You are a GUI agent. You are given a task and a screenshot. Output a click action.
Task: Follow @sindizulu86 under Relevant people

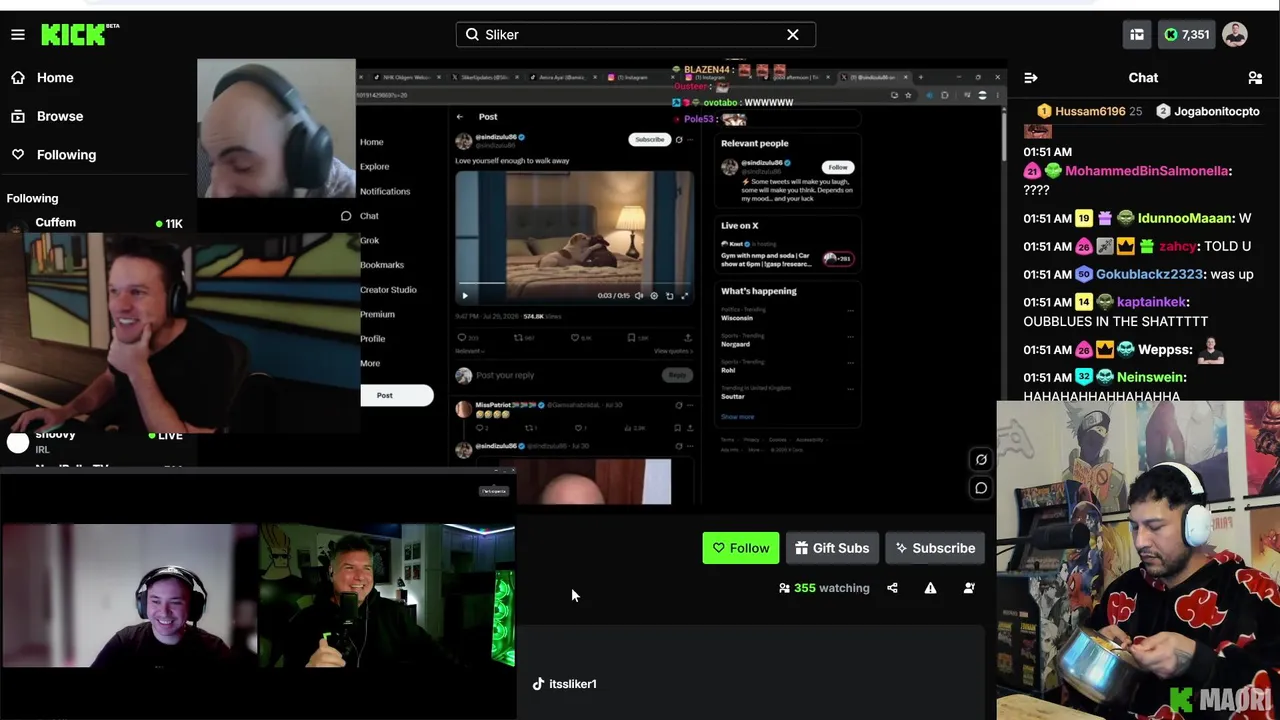(838, 167)
